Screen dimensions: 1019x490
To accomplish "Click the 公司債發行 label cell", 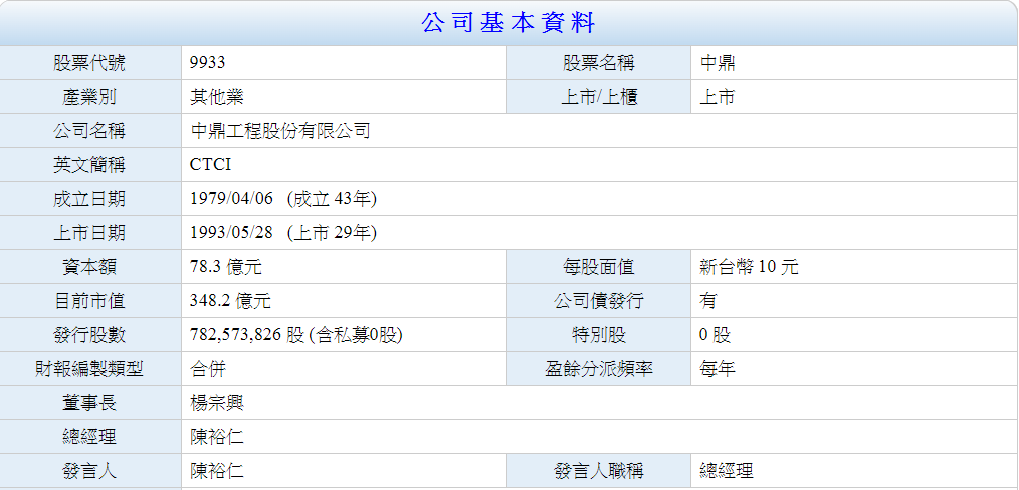I will point(598,301).
